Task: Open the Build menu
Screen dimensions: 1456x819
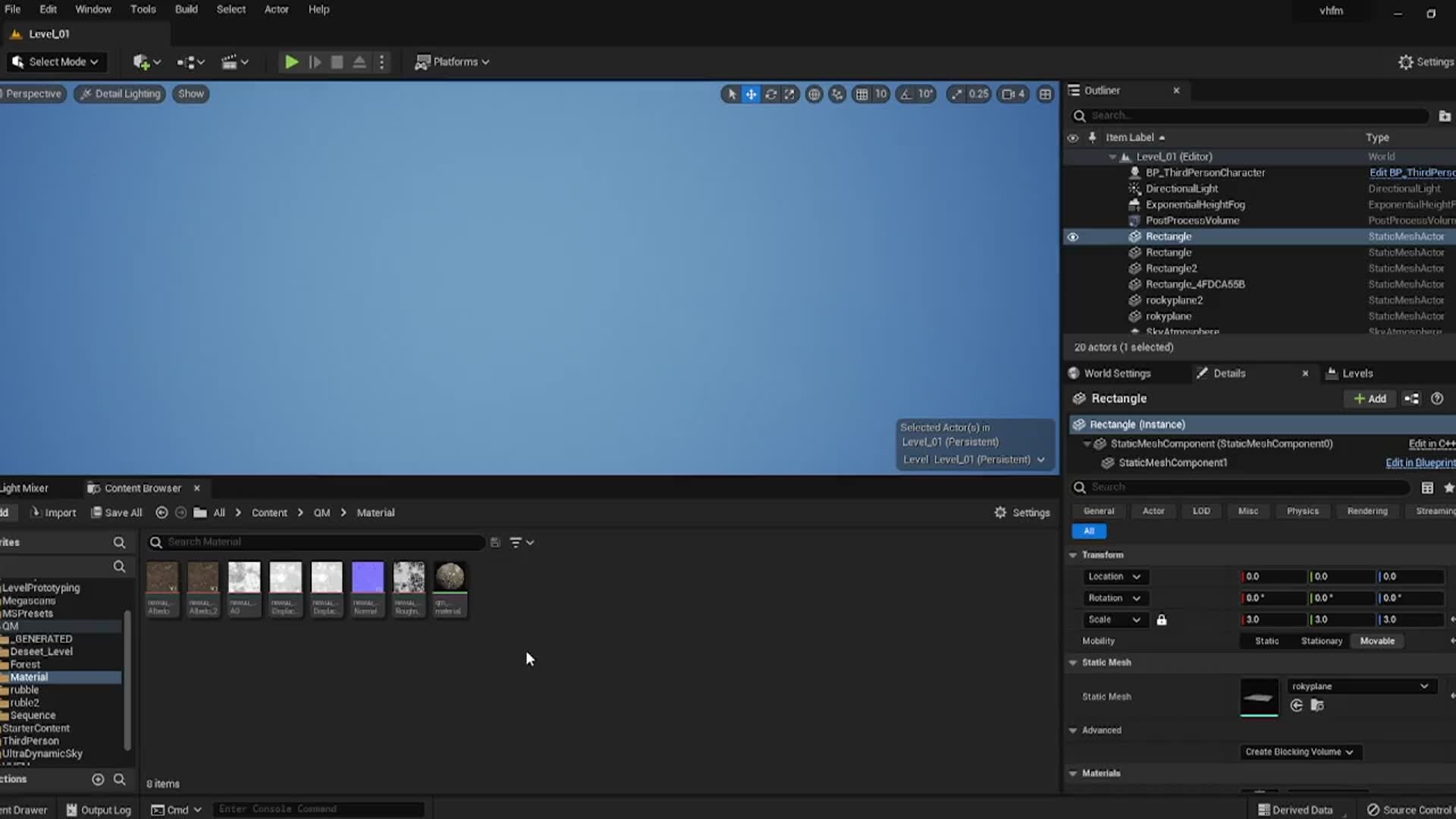Action: 186,9
